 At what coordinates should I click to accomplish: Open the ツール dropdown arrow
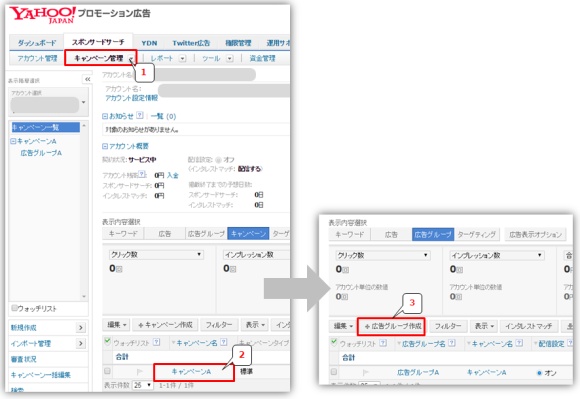pyautogui.click(x=230, y=58)
